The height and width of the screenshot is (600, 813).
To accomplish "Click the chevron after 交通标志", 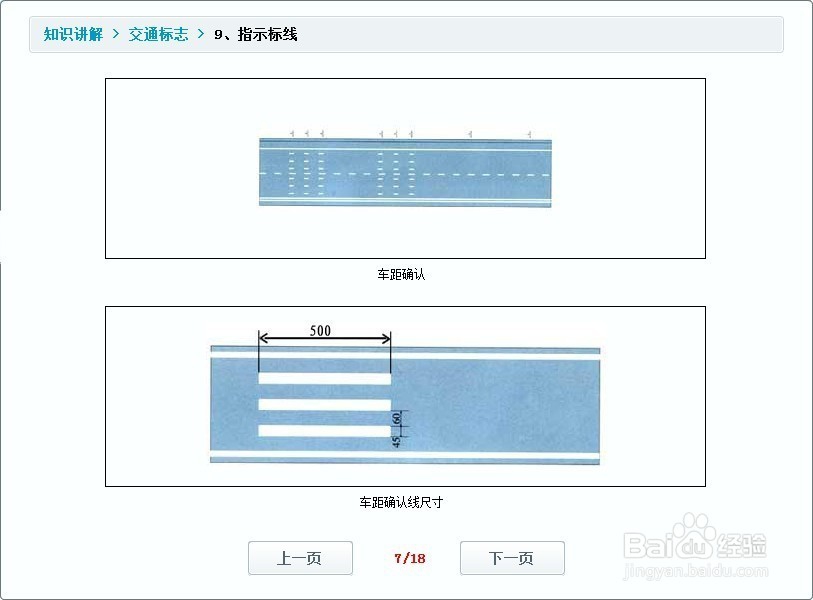I will pos(201,34).
